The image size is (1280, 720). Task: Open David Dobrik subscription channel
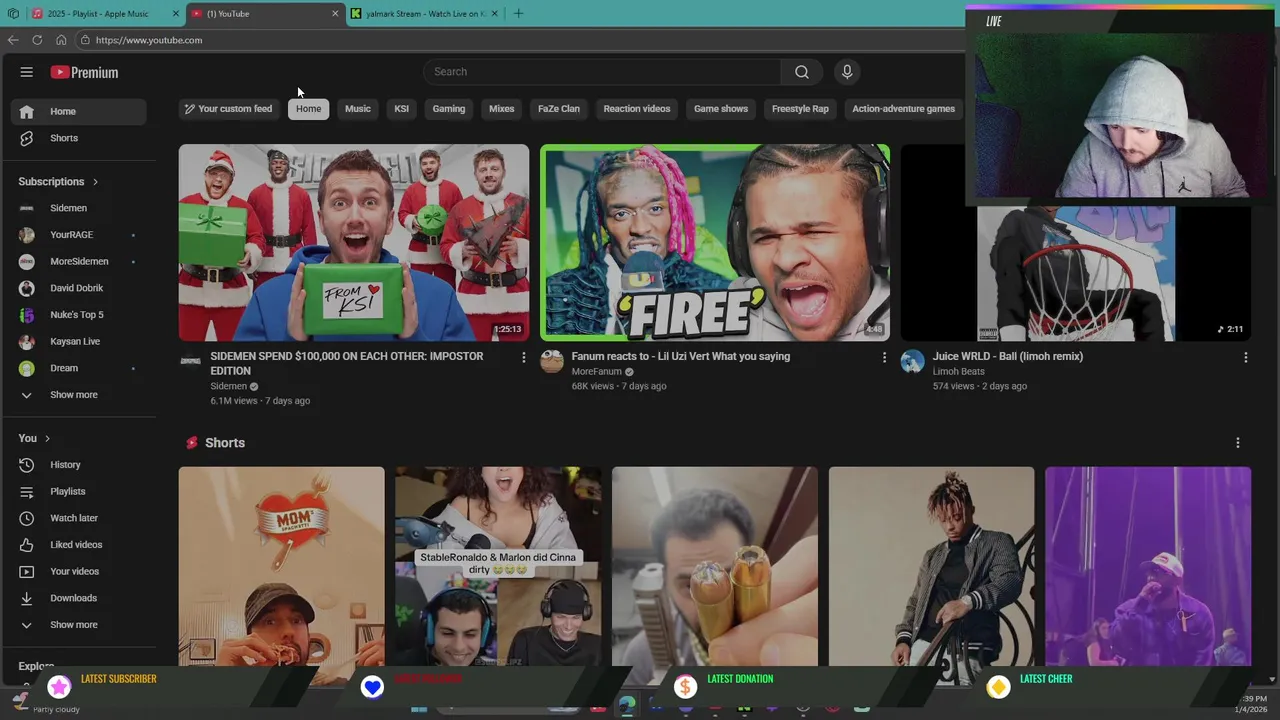[x=78, y=288]
